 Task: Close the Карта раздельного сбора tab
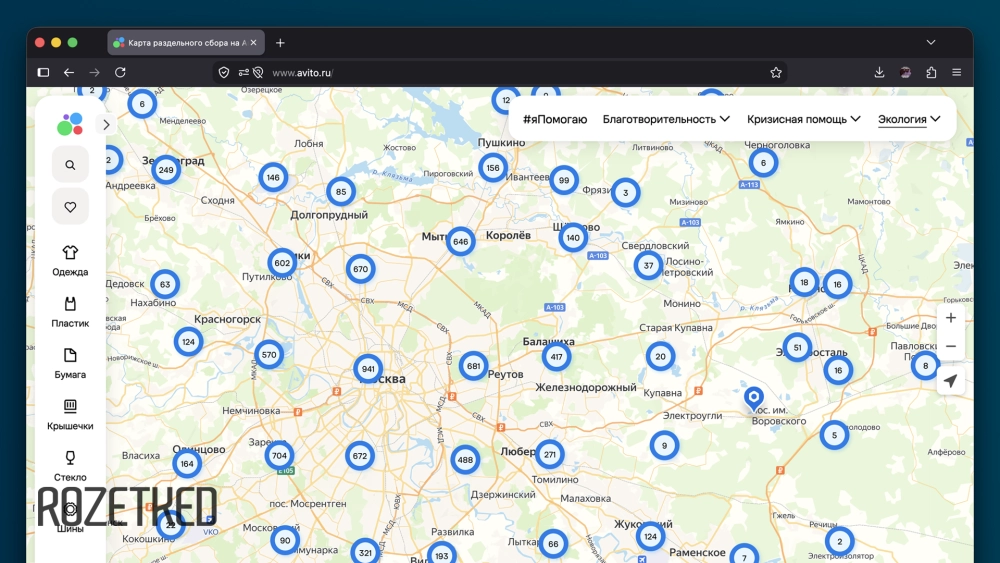(x=253, y=43)
